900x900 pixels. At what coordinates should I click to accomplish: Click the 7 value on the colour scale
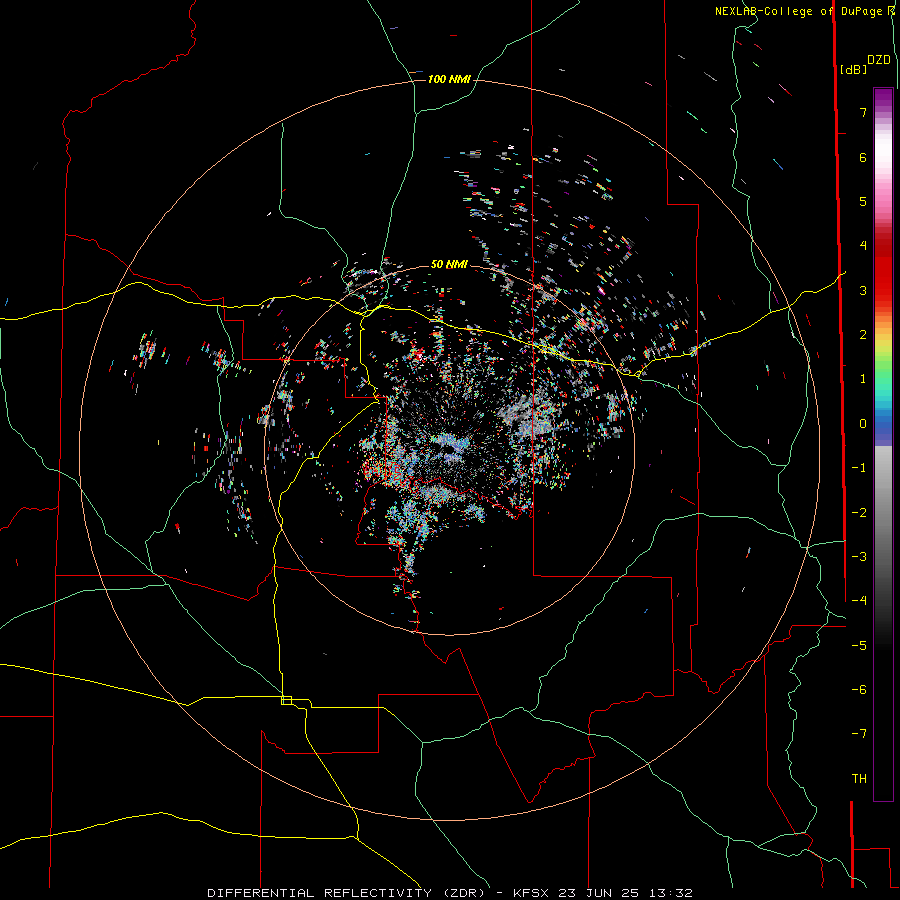[x=863, y=112]
